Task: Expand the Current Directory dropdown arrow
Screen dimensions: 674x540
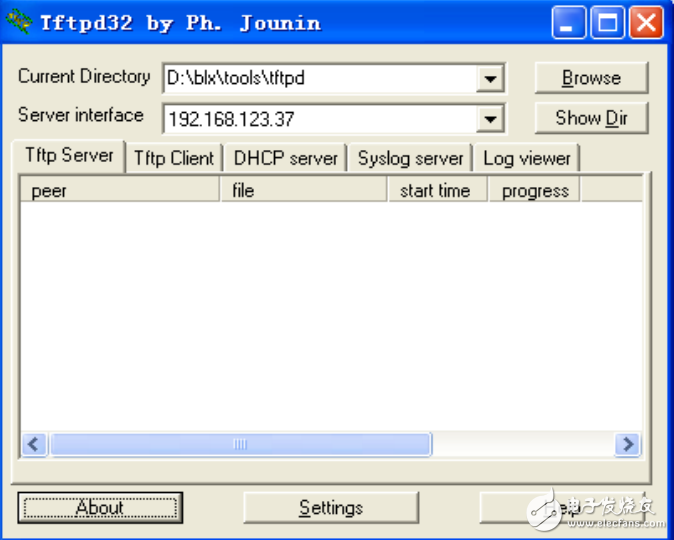Action: pos(490,78)
